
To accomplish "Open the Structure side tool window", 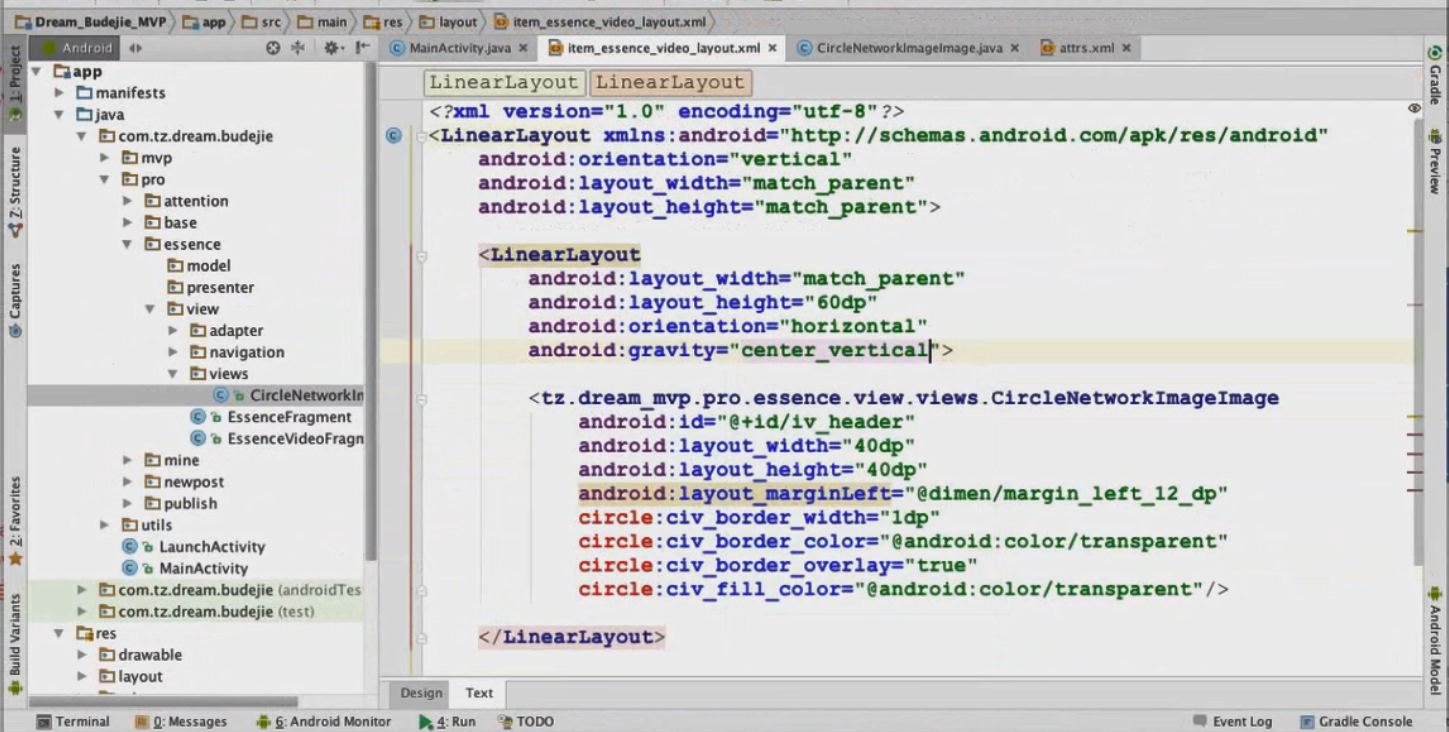I will (14, 190).
